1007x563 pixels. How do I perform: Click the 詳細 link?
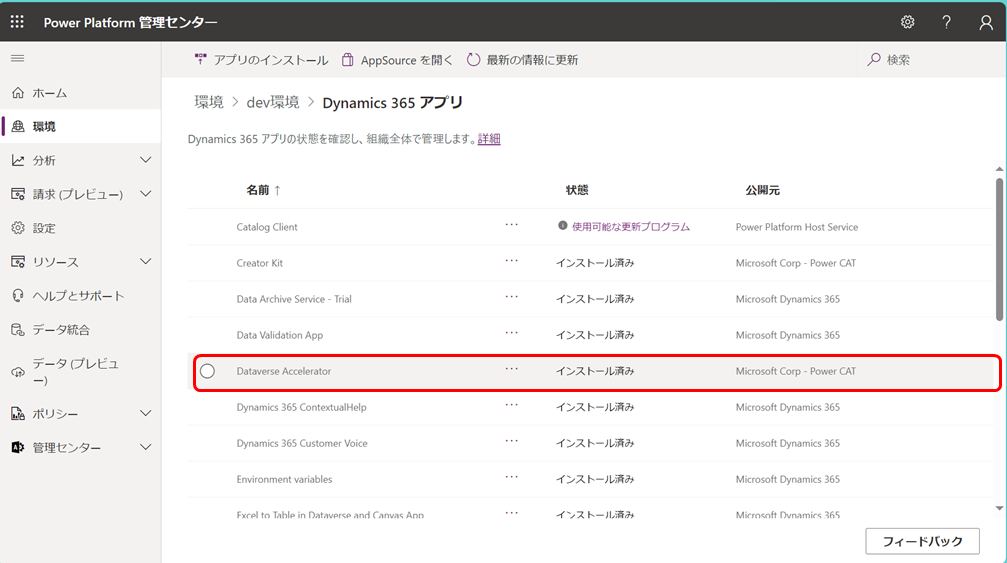[x=489, y=139]
